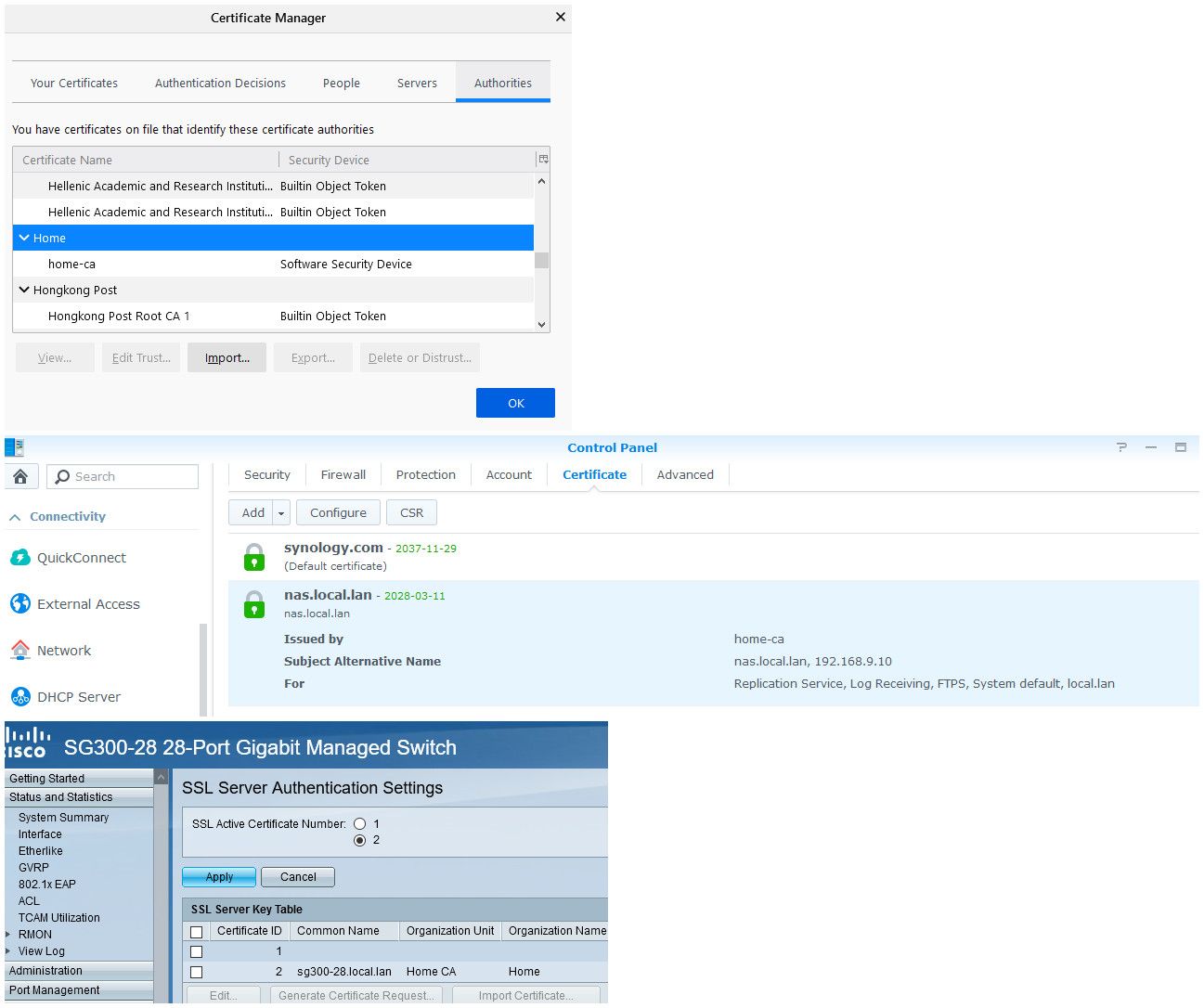Screen dimensions: 1204x1008
Task: Select the home-ca certificate row
Action: click(273, 264)
